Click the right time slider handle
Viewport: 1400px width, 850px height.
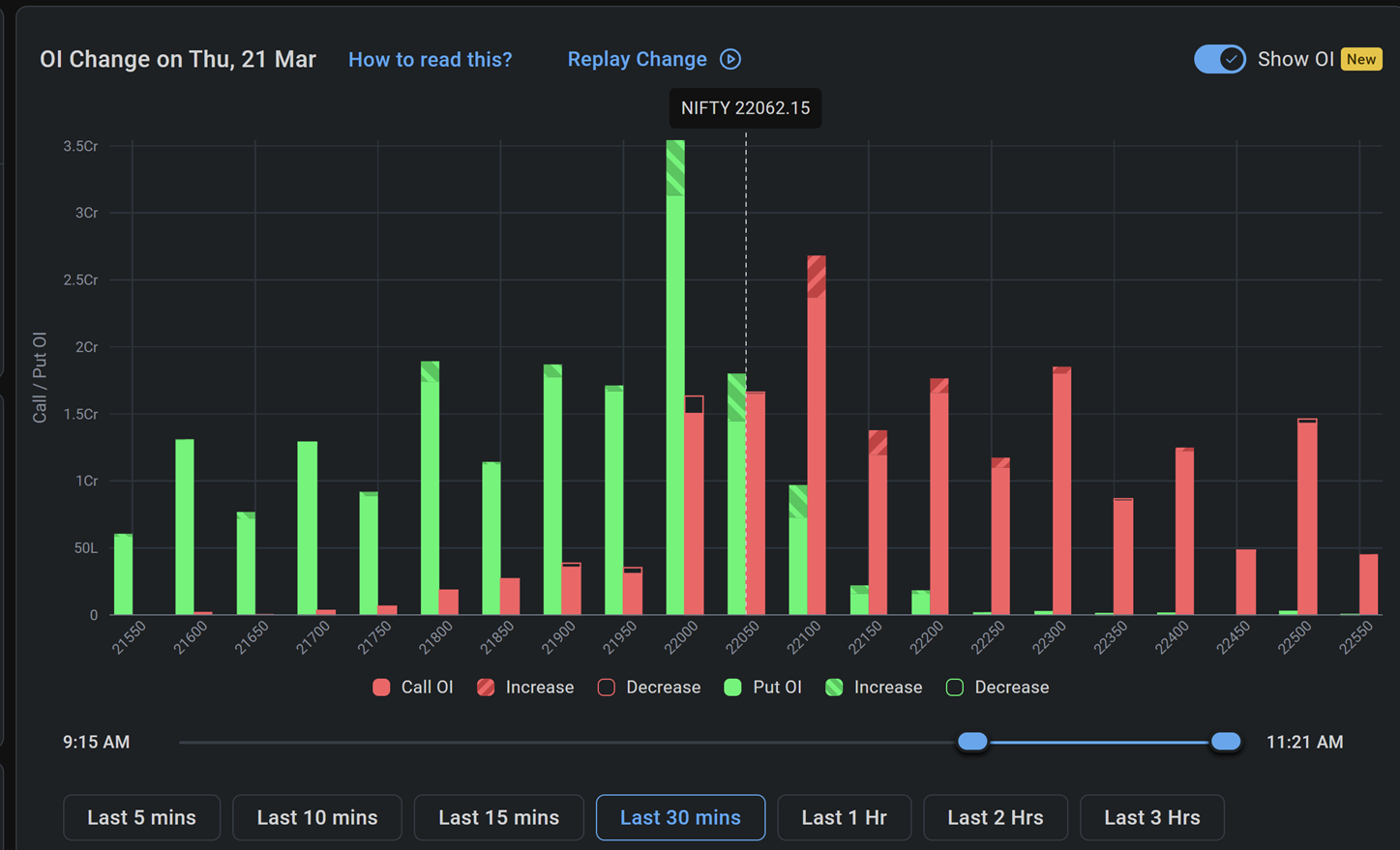1226,742
